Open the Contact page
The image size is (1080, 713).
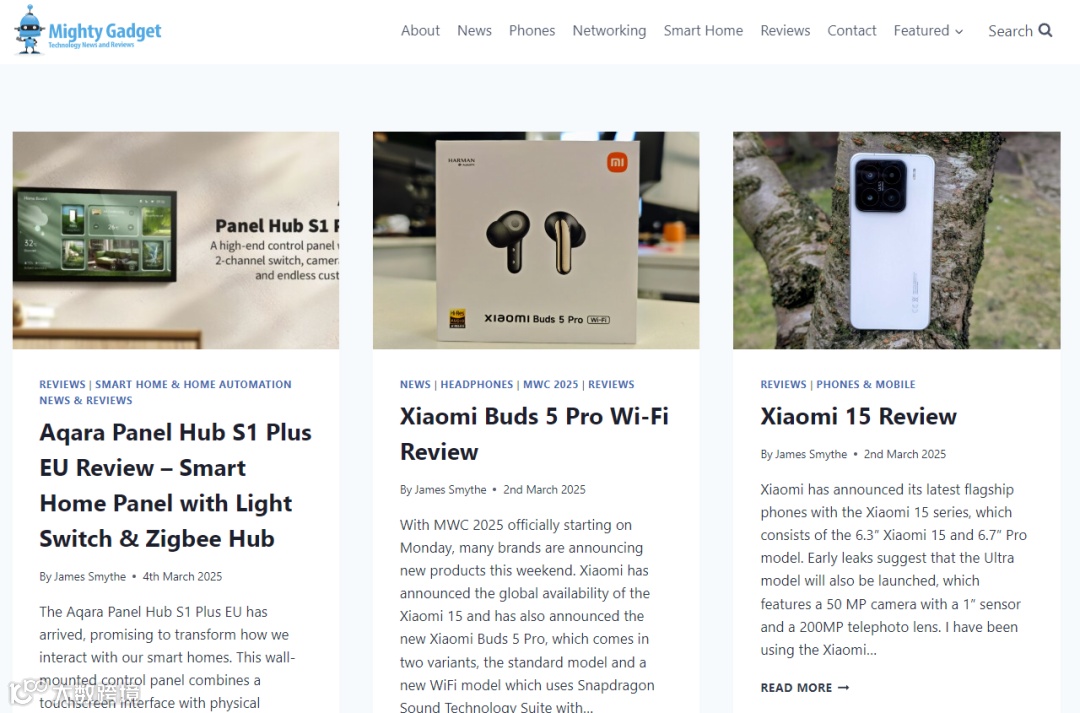click(851, 30)
